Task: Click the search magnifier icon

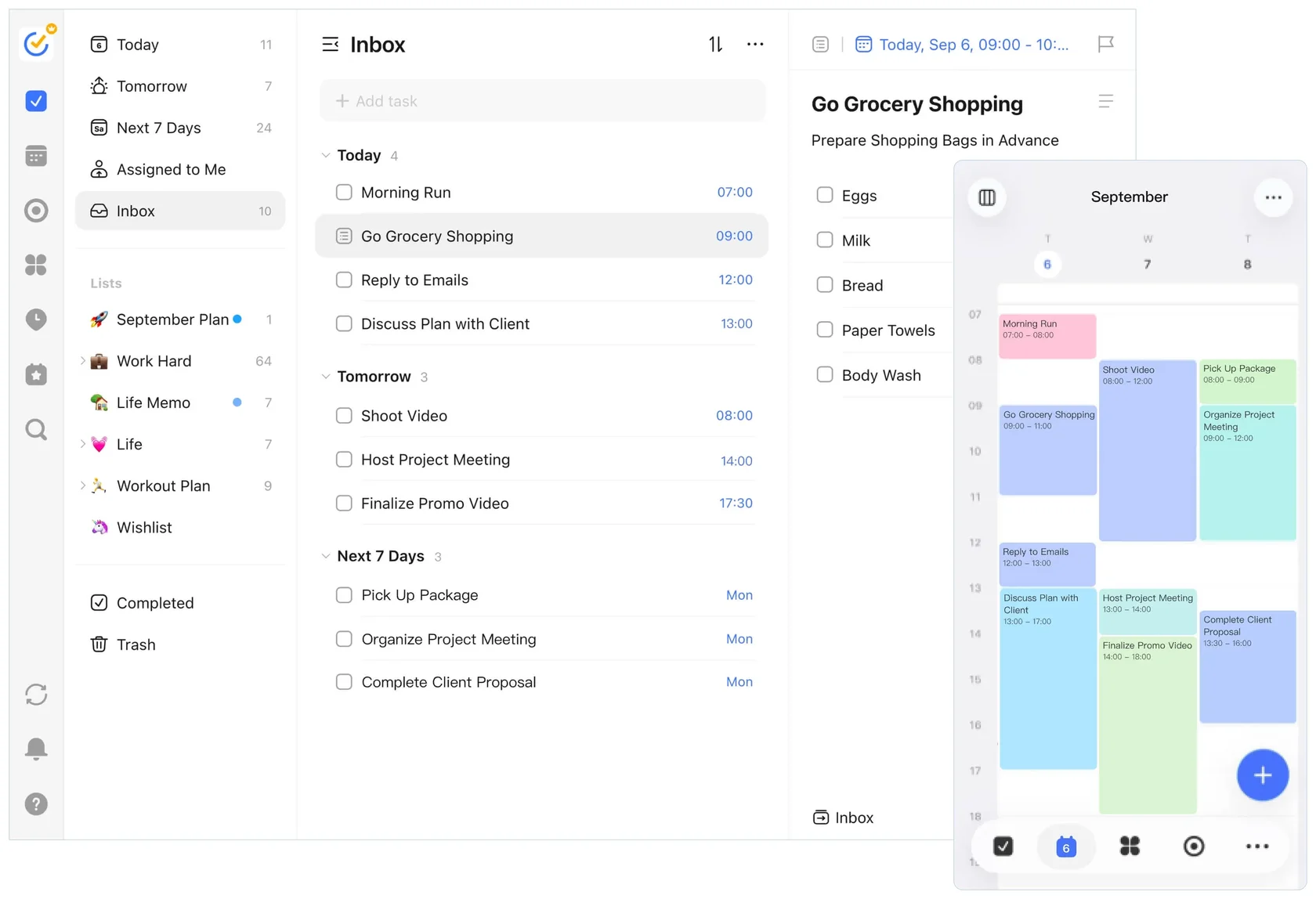Action: point(36,429)
